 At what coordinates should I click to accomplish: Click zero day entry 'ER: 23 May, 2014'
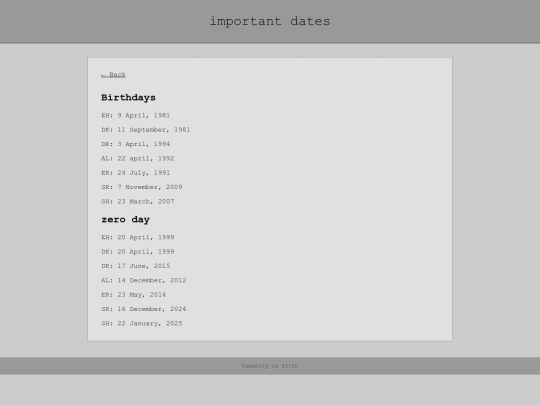coord(134,295)
